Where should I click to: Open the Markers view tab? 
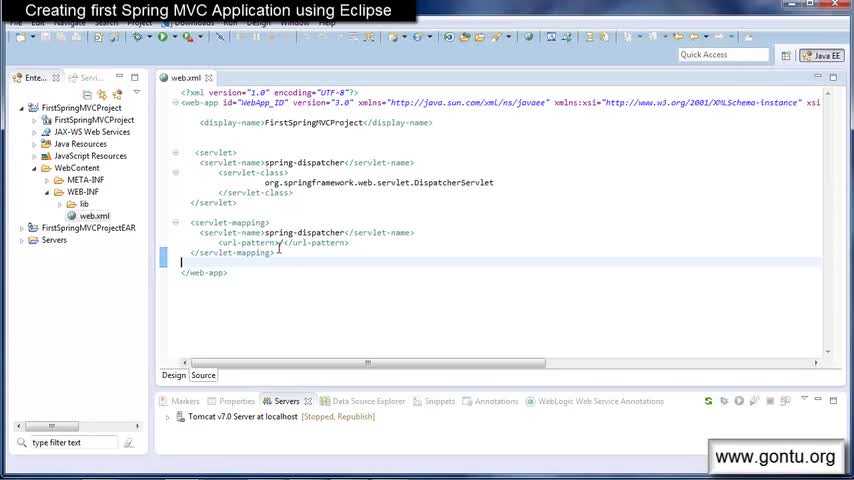point(179,402)
